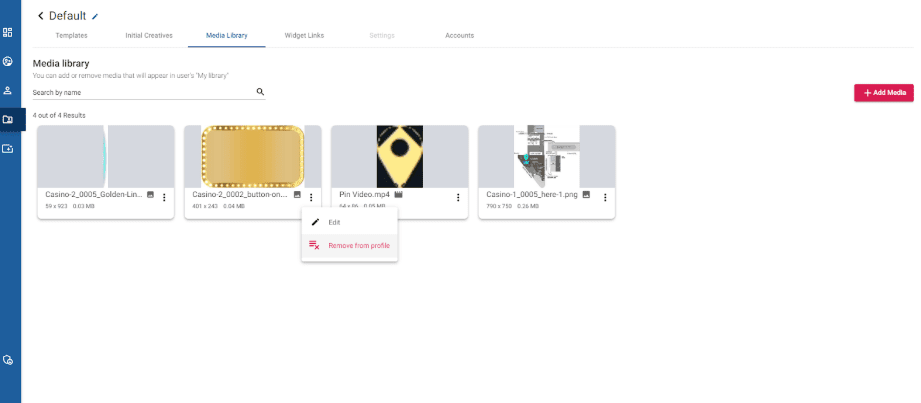
Task: Click the search magnifier icon
Action: point(260,92)
